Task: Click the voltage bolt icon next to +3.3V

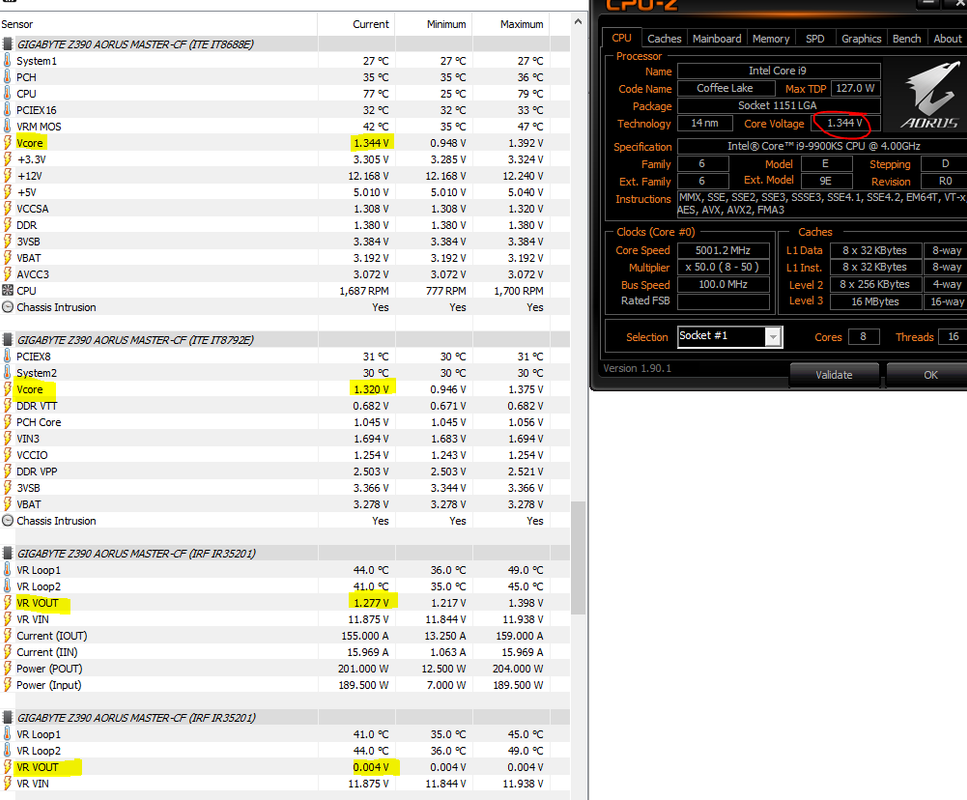Action: (x=7, y=159)
